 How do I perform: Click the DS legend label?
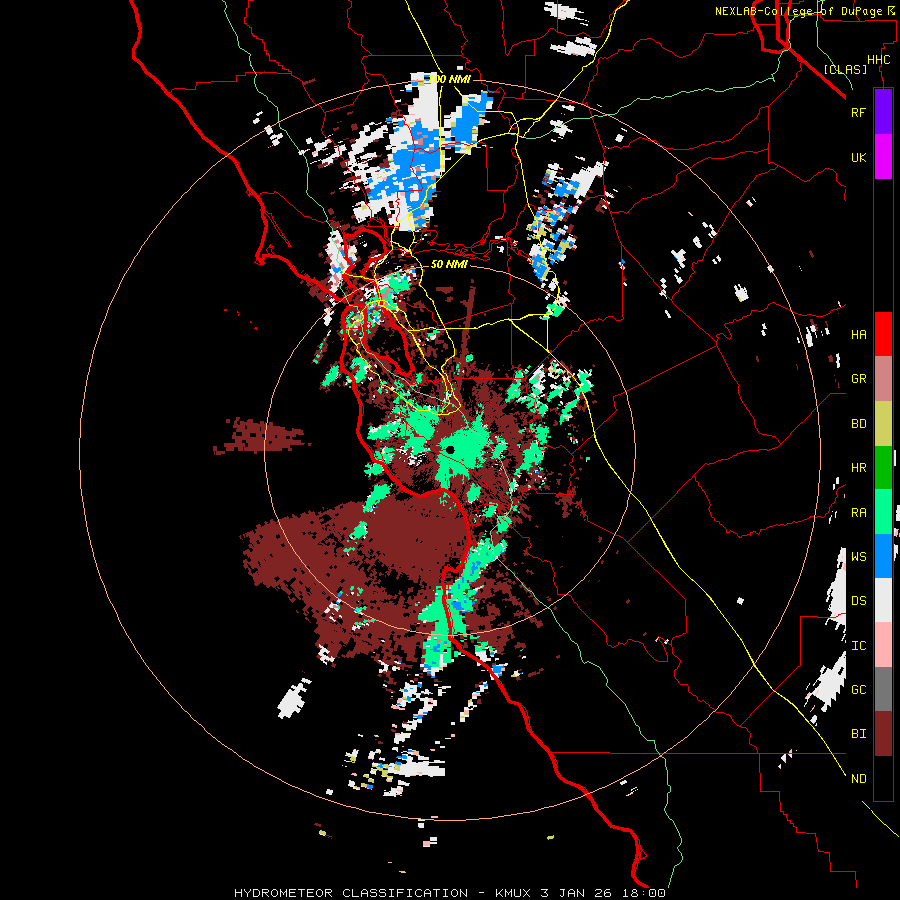(x=858, y=600)
